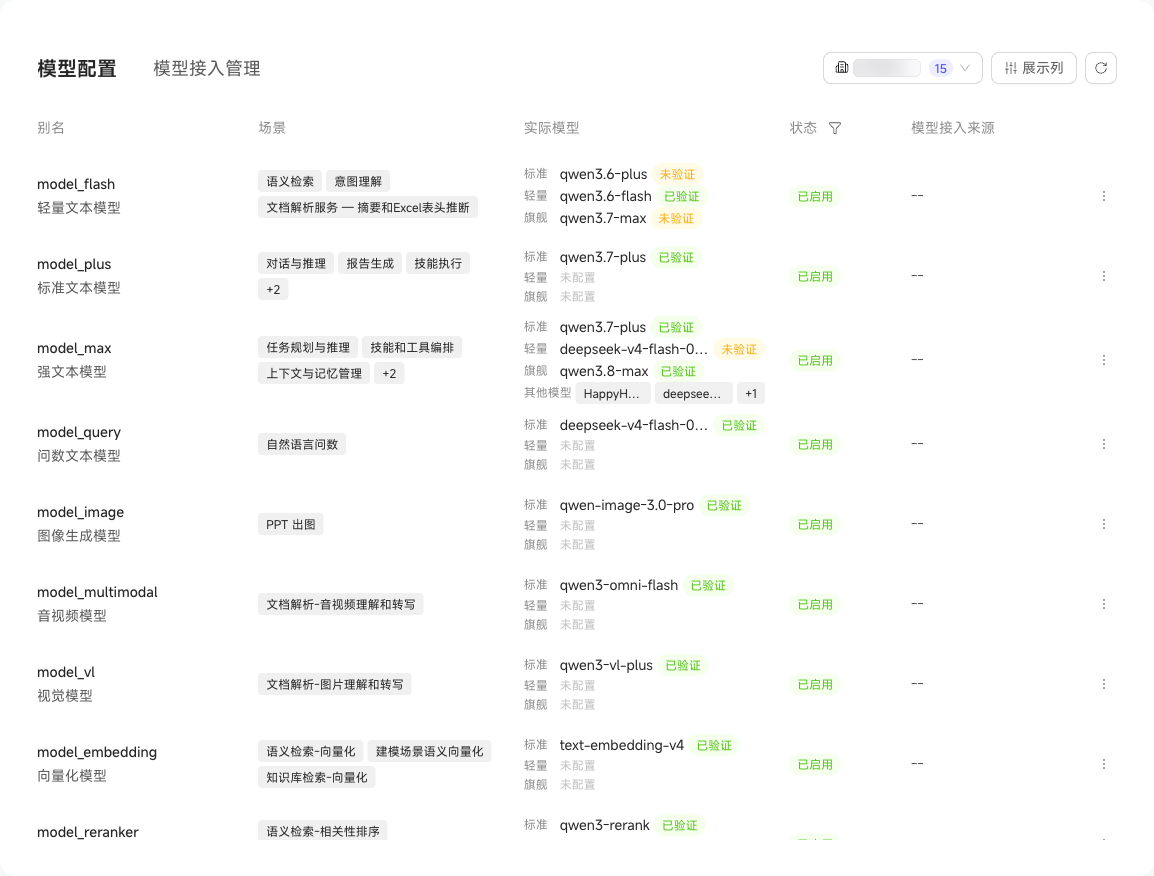
Task: Open more actions for model_multimodal row
Action: pyautogui.click(x=1103, y=604)
